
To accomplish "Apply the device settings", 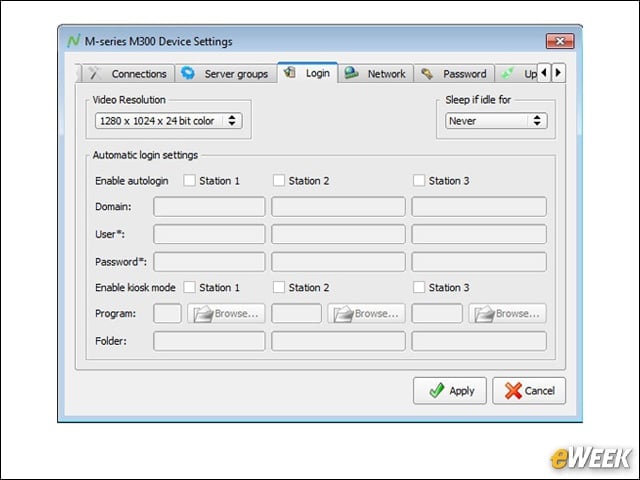I will (450, 391).
